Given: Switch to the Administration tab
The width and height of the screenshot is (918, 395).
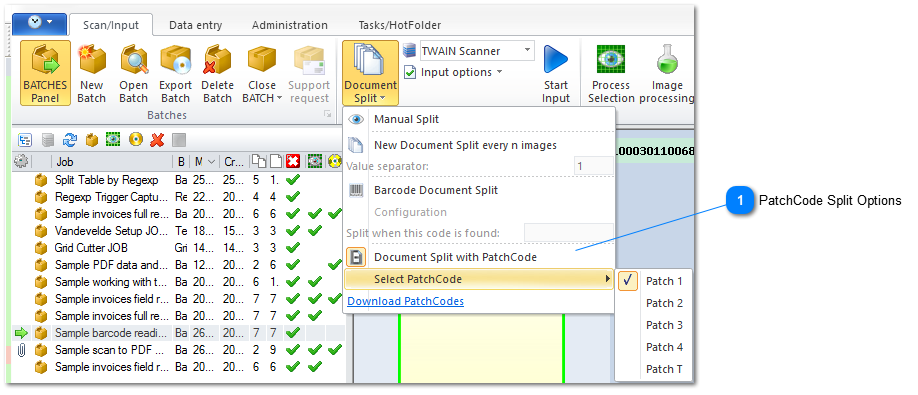Looking at the screenshot, I should point(290,25).
